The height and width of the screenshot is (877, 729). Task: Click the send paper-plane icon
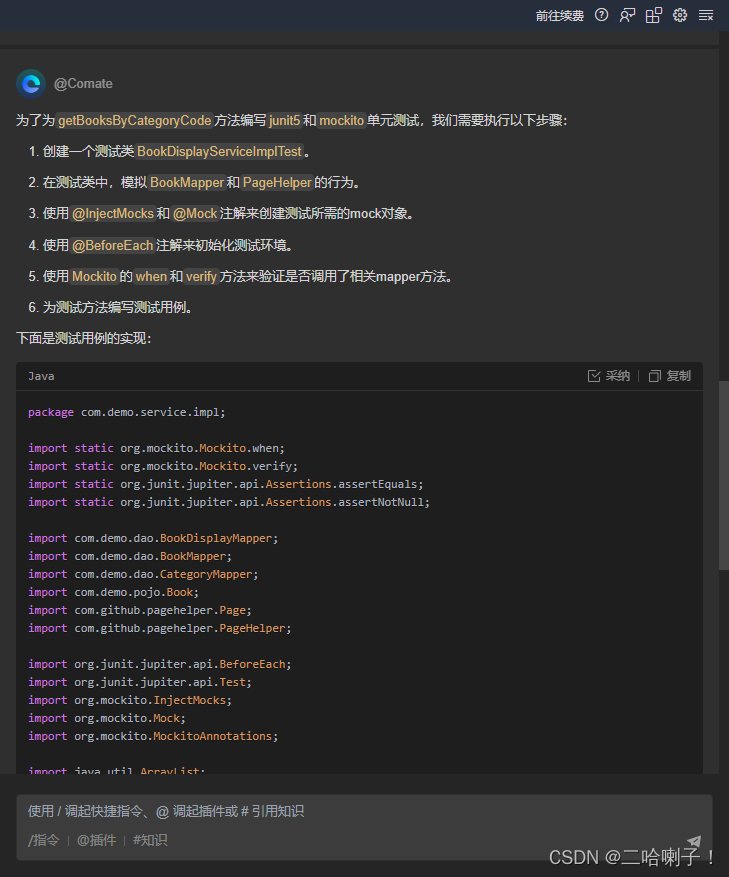[694, 841]
